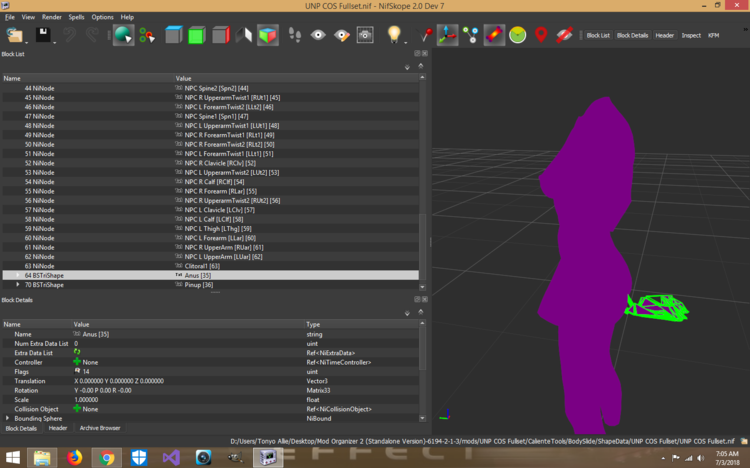Toggle the crossed-out hidden objects icon
750x468 pixels.
(564, 35)
